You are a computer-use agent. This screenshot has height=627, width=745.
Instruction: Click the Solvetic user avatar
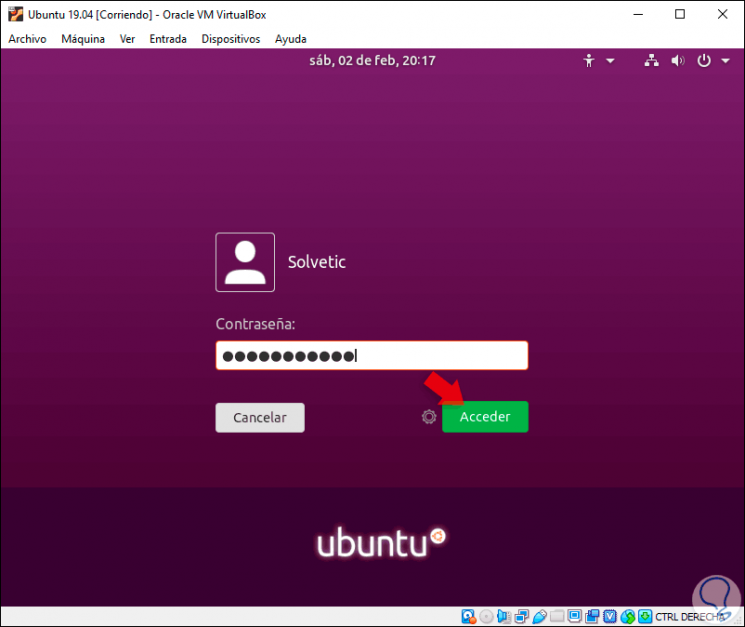pyautogui.click(x=245, y=262)
